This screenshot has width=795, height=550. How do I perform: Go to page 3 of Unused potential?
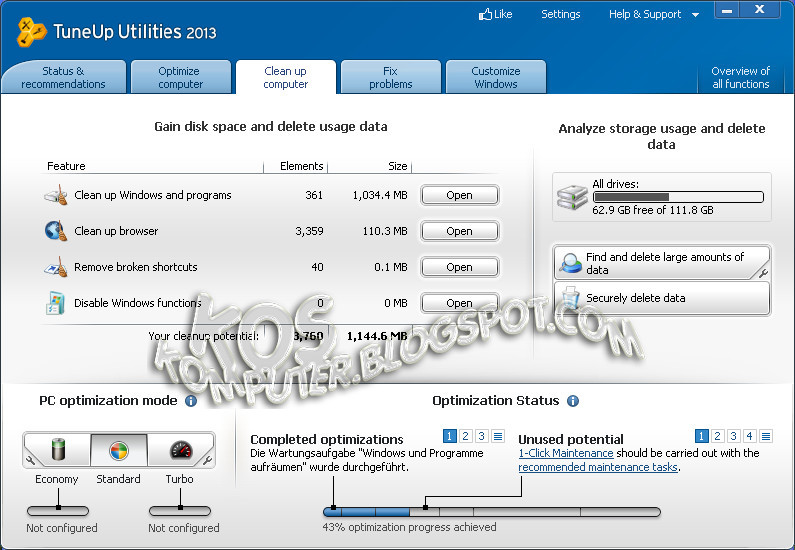click(x=734, y=436)
